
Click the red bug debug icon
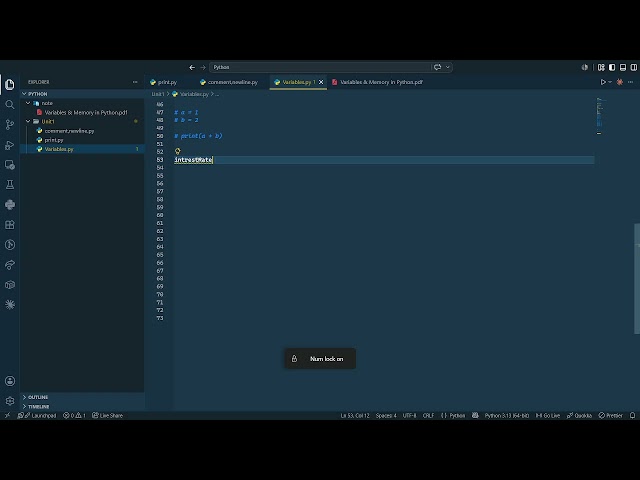pos(620,82)
